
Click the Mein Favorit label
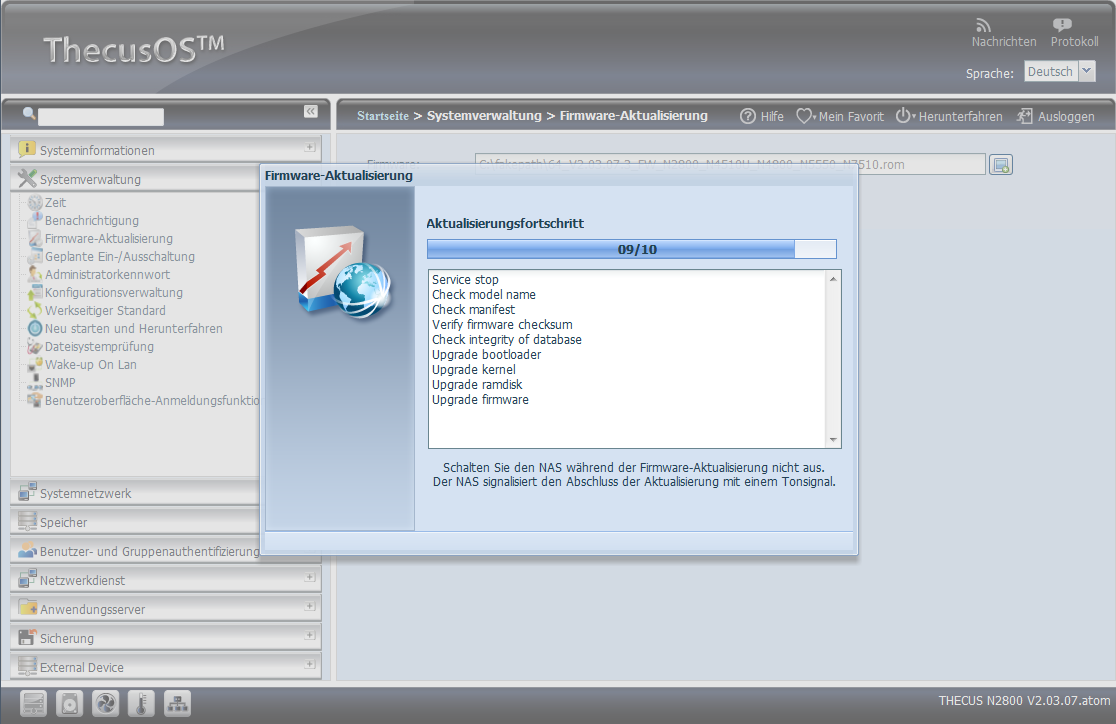[x=851, y=117]
